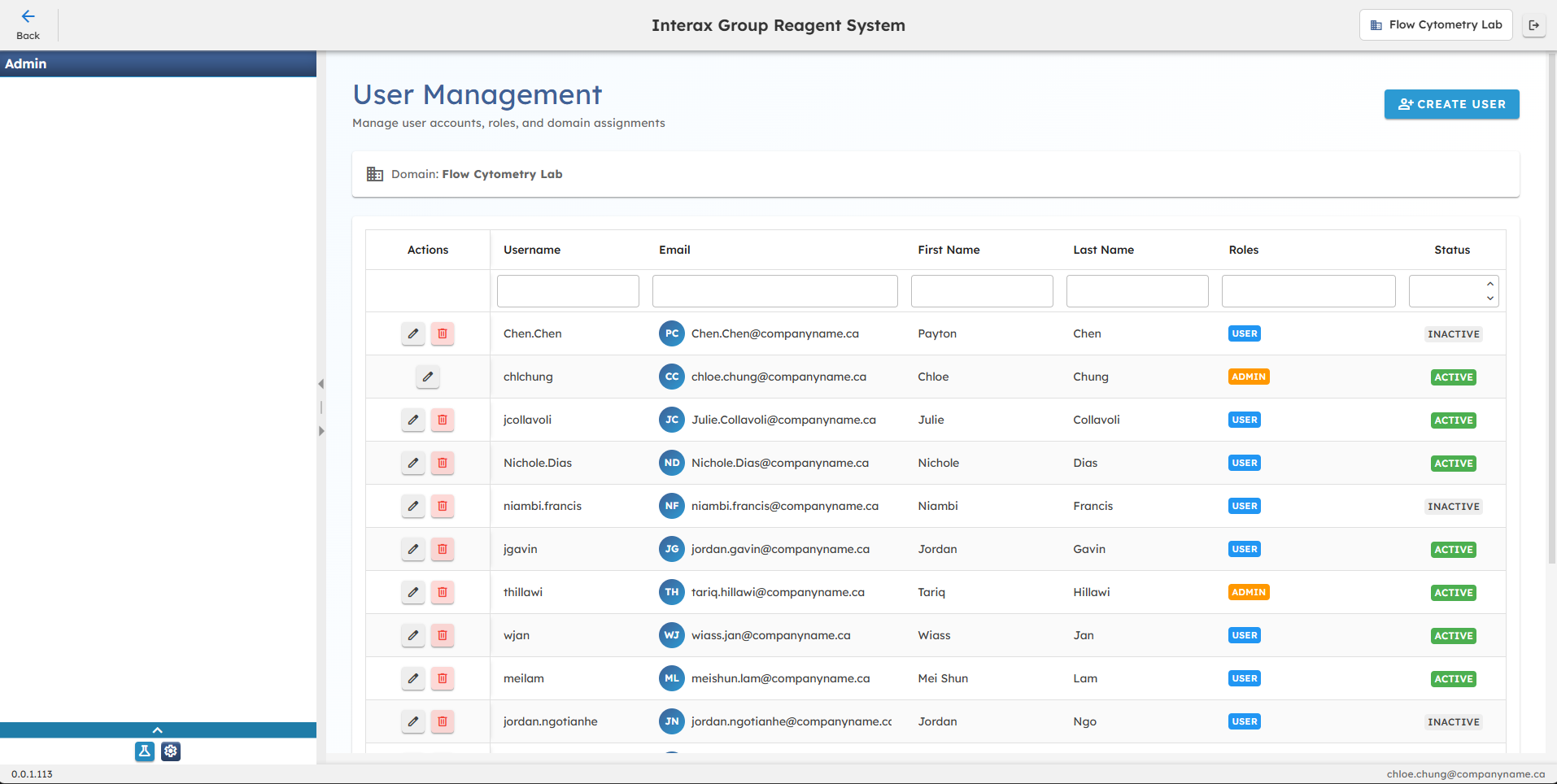The height and width of the screenshot is (784, 1557).
Task: Delete user jcollavoli using the trash icon
Action: coord(442,420)
